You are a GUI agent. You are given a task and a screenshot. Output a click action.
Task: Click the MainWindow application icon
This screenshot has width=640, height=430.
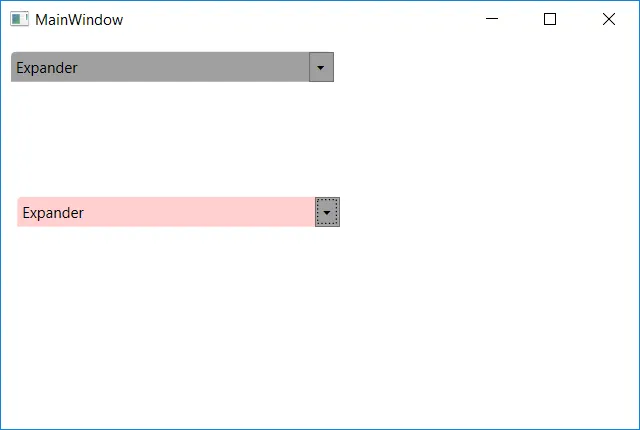[x=19, y=19]
